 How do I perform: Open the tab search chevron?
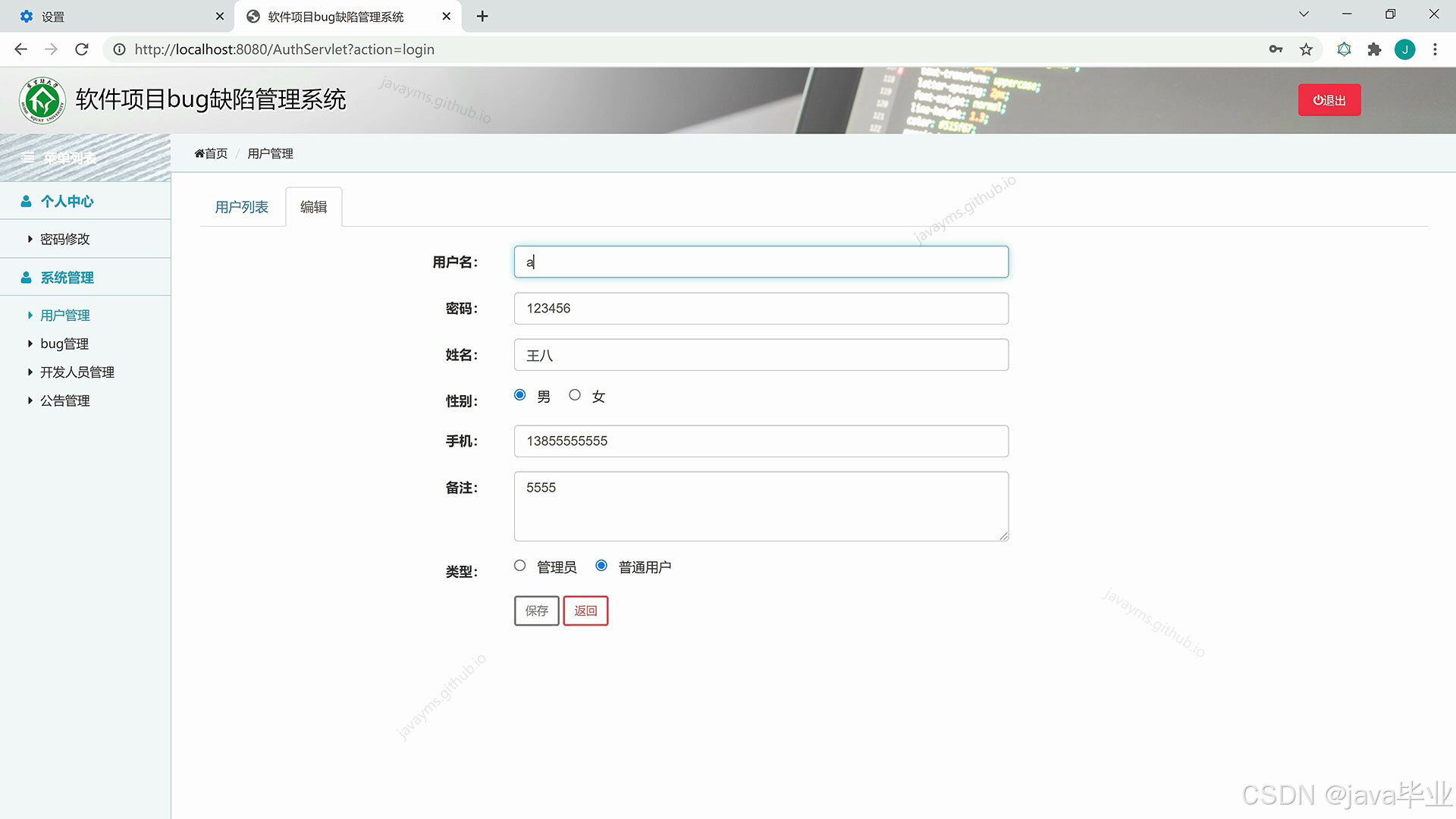click(1304, 14)
